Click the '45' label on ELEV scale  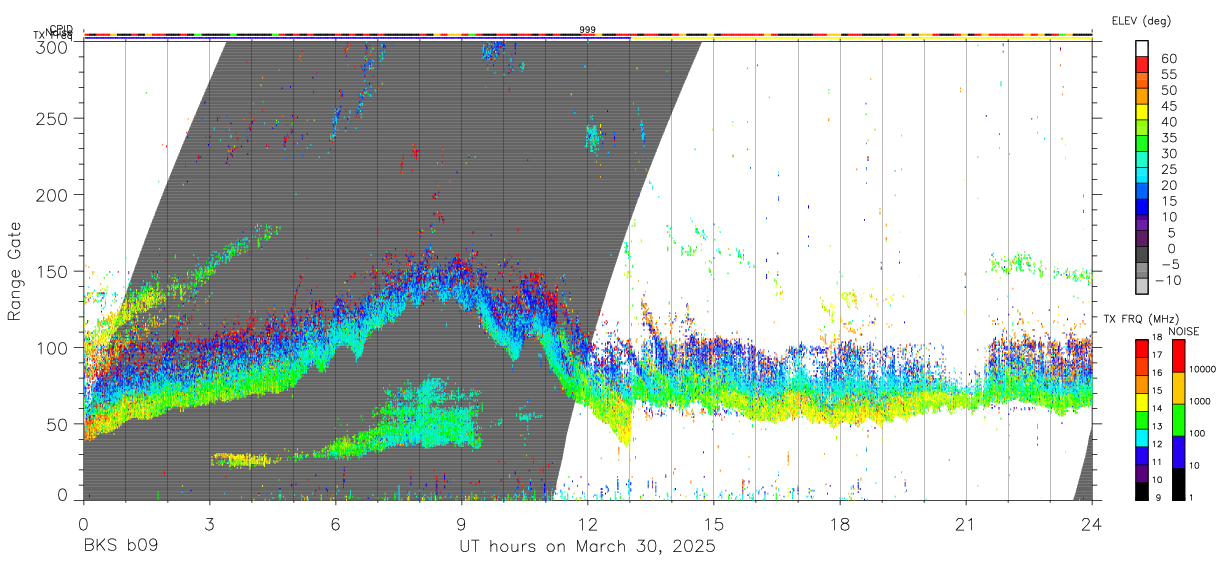1168,106
